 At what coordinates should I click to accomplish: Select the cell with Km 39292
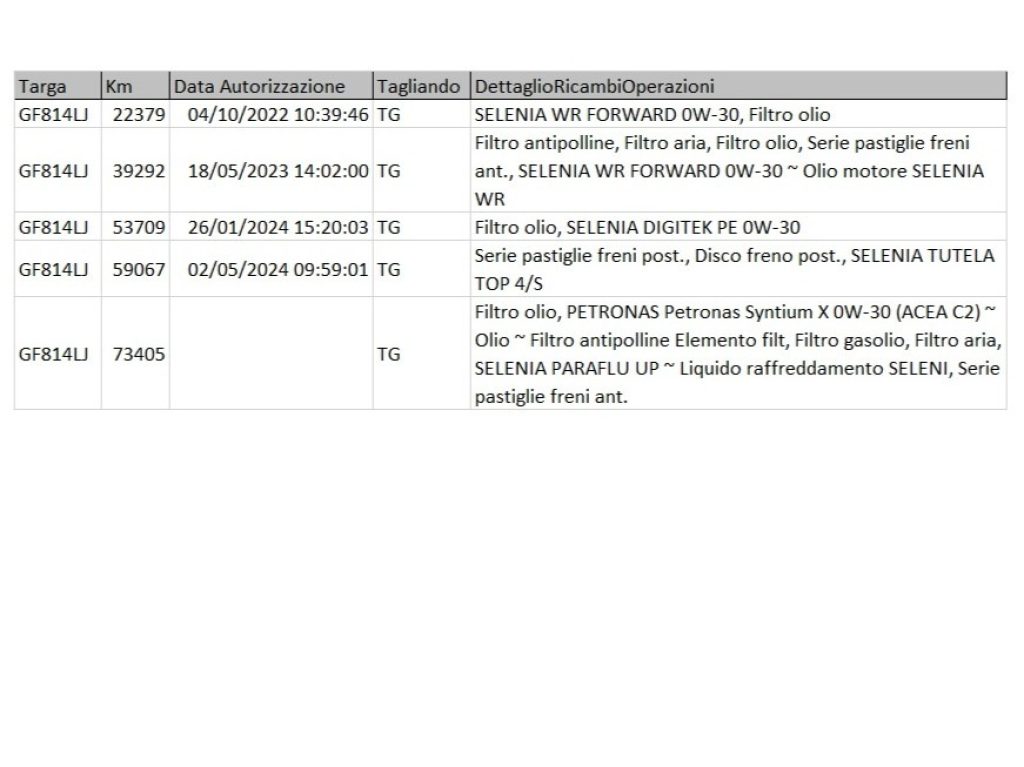click(135, 171)
